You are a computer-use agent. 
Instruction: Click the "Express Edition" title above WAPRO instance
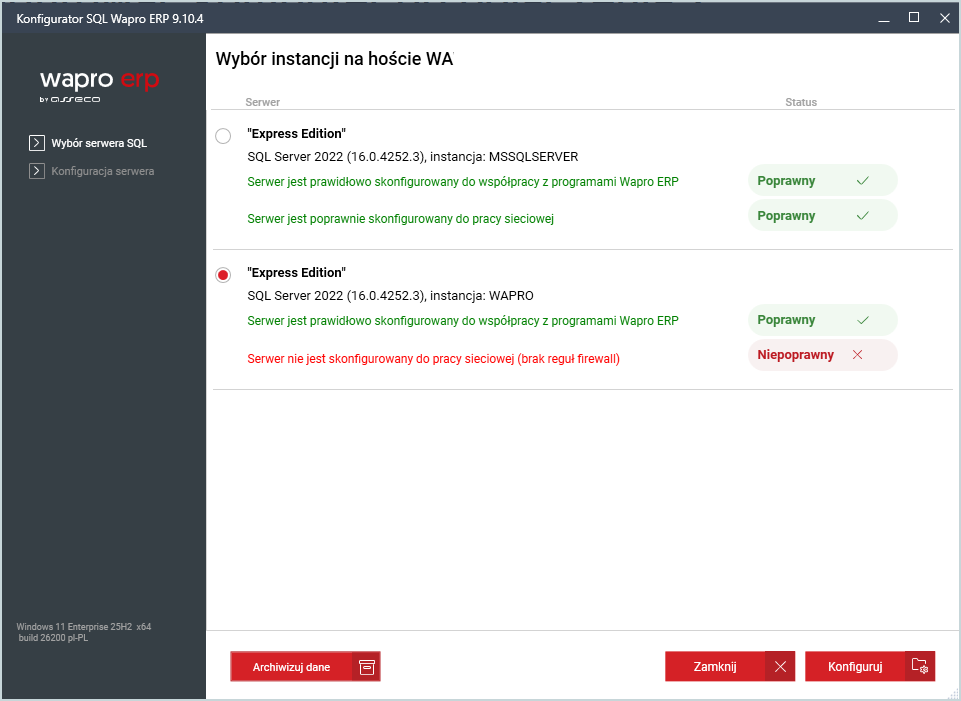coord(297,273)
